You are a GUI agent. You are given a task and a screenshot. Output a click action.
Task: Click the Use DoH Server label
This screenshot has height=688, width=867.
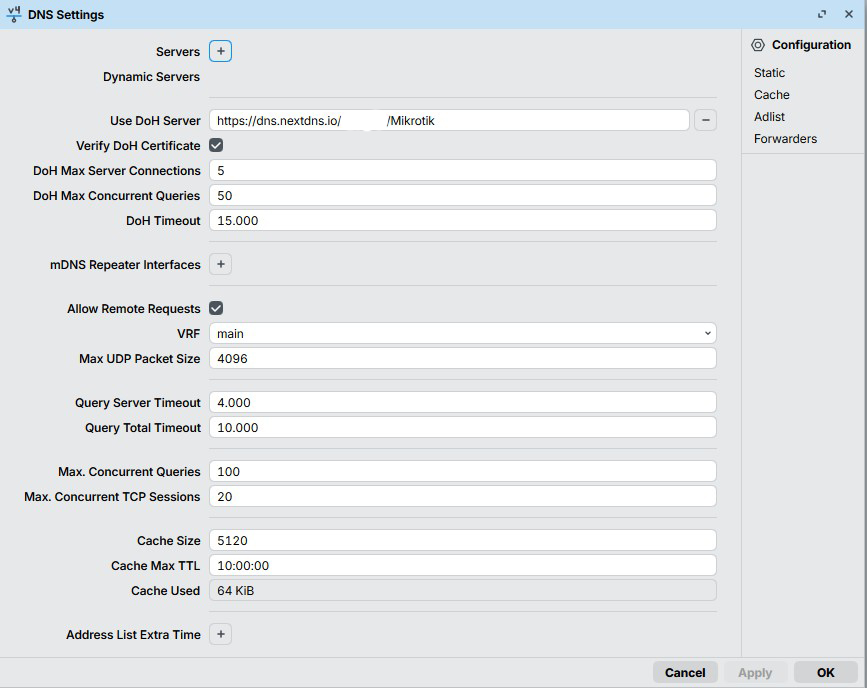(155, 121)
